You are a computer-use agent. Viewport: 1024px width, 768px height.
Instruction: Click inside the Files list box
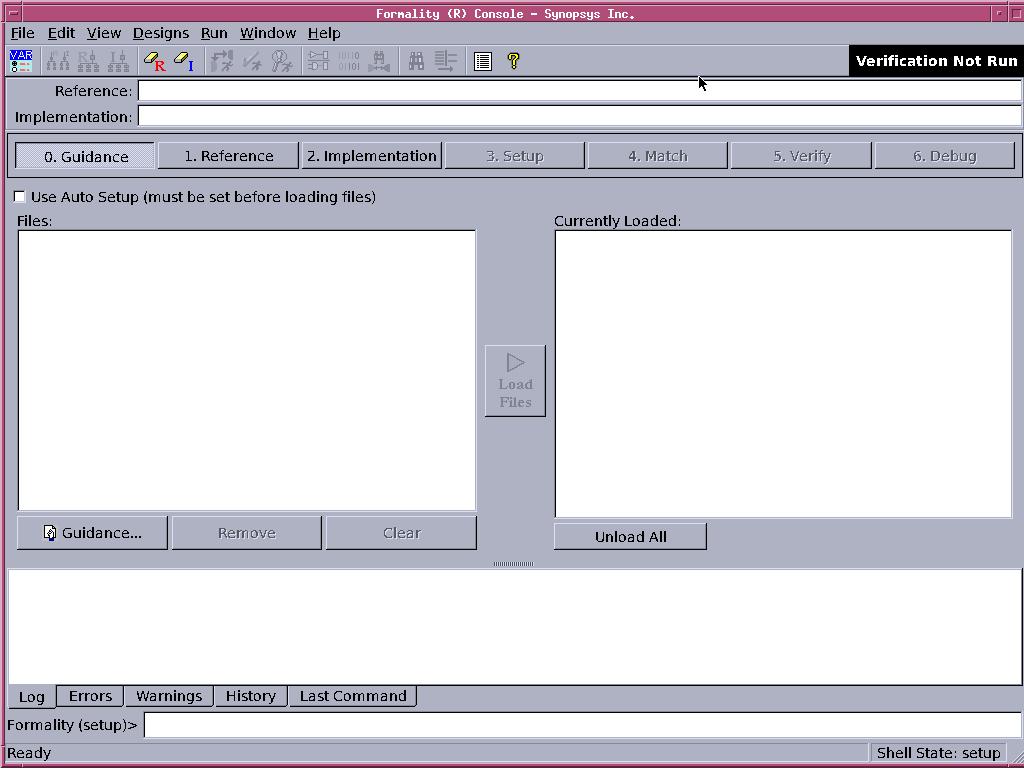coord(247,370)
